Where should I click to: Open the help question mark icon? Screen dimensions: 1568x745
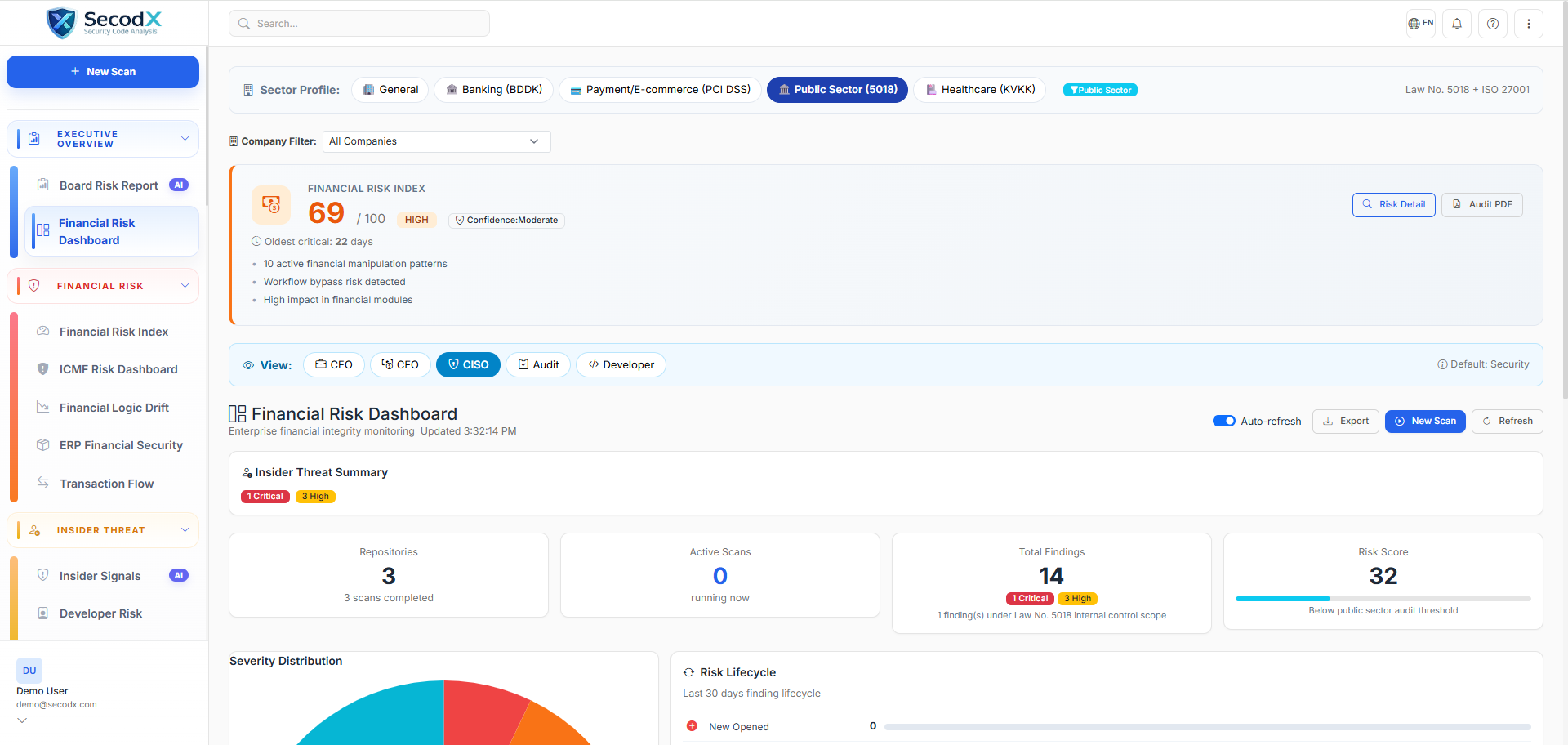point(1493,24)
